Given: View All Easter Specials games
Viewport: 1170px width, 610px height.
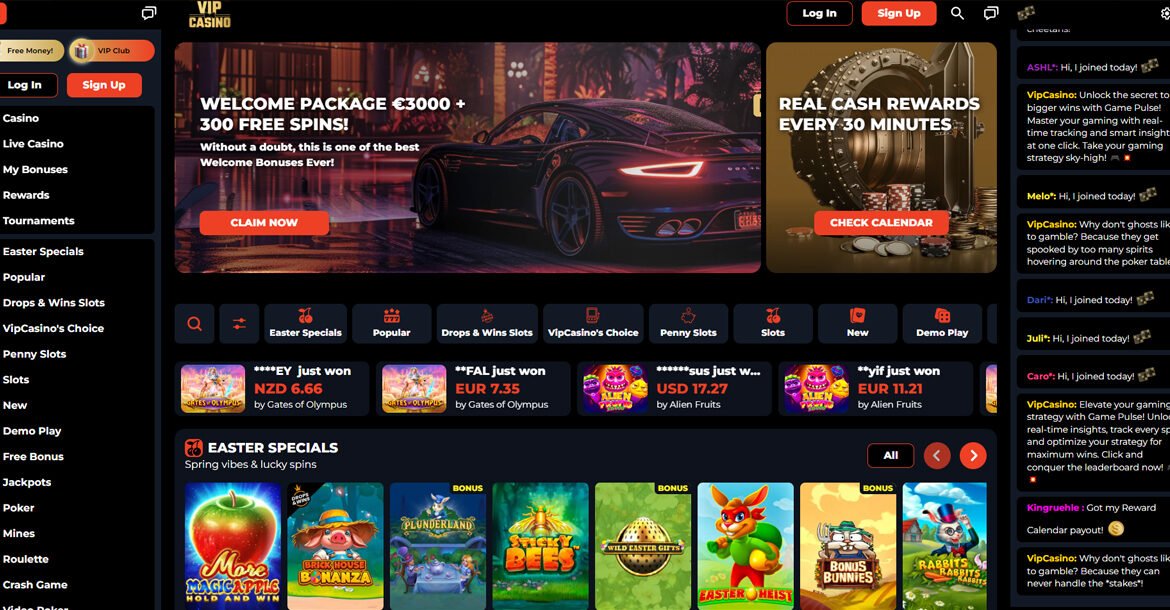Looking at the screenshot, I should coord(891,456).
